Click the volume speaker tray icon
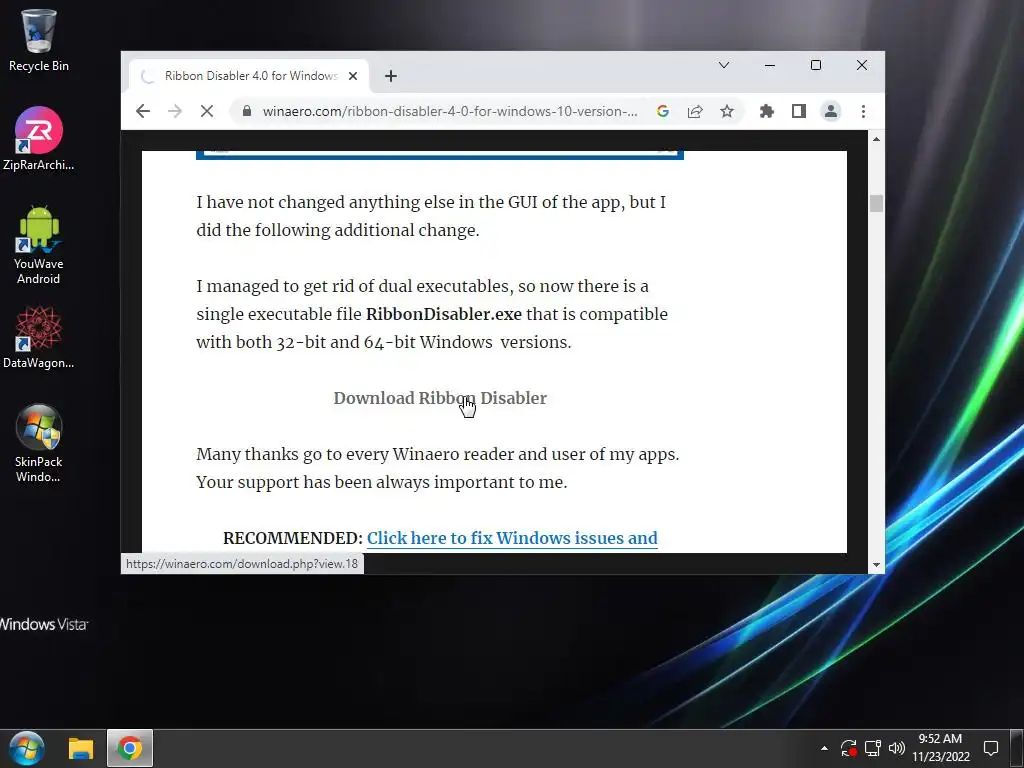Screen dimensions: 1024x768 [897, 748]
